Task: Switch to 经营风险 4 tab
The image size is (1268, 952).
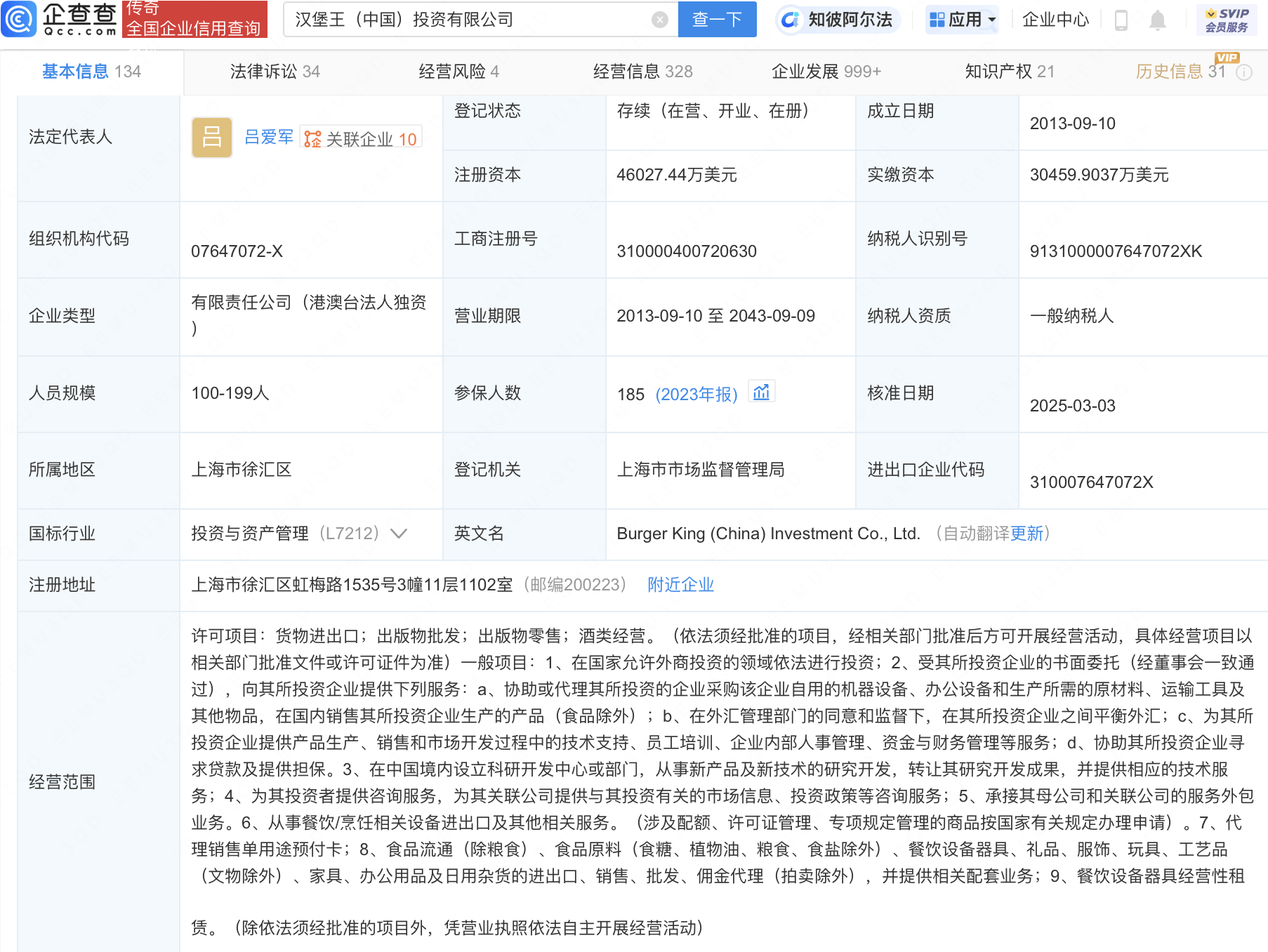Action: click(458, 72)
